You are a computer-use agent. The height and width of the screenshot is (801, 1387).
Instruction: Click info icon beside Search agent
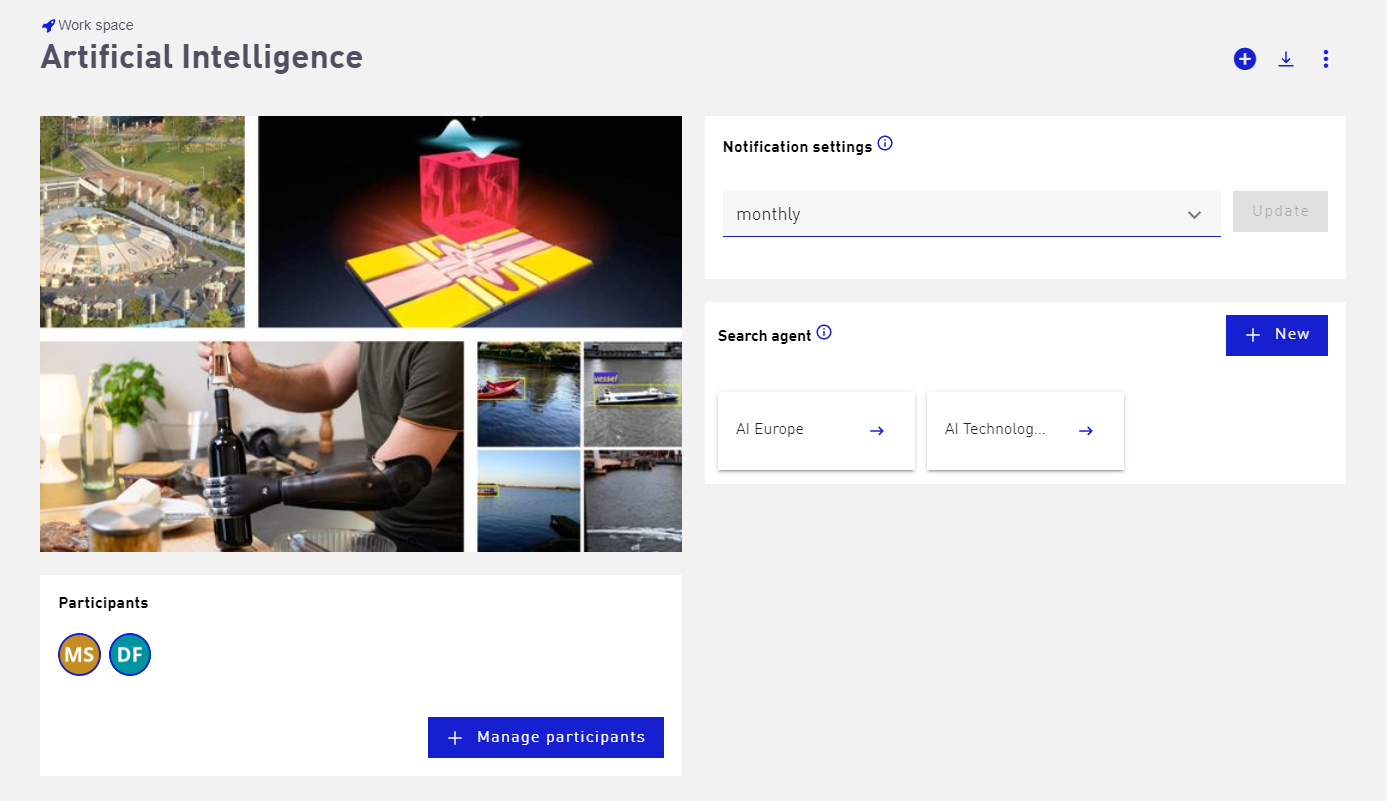coord(824,333)
